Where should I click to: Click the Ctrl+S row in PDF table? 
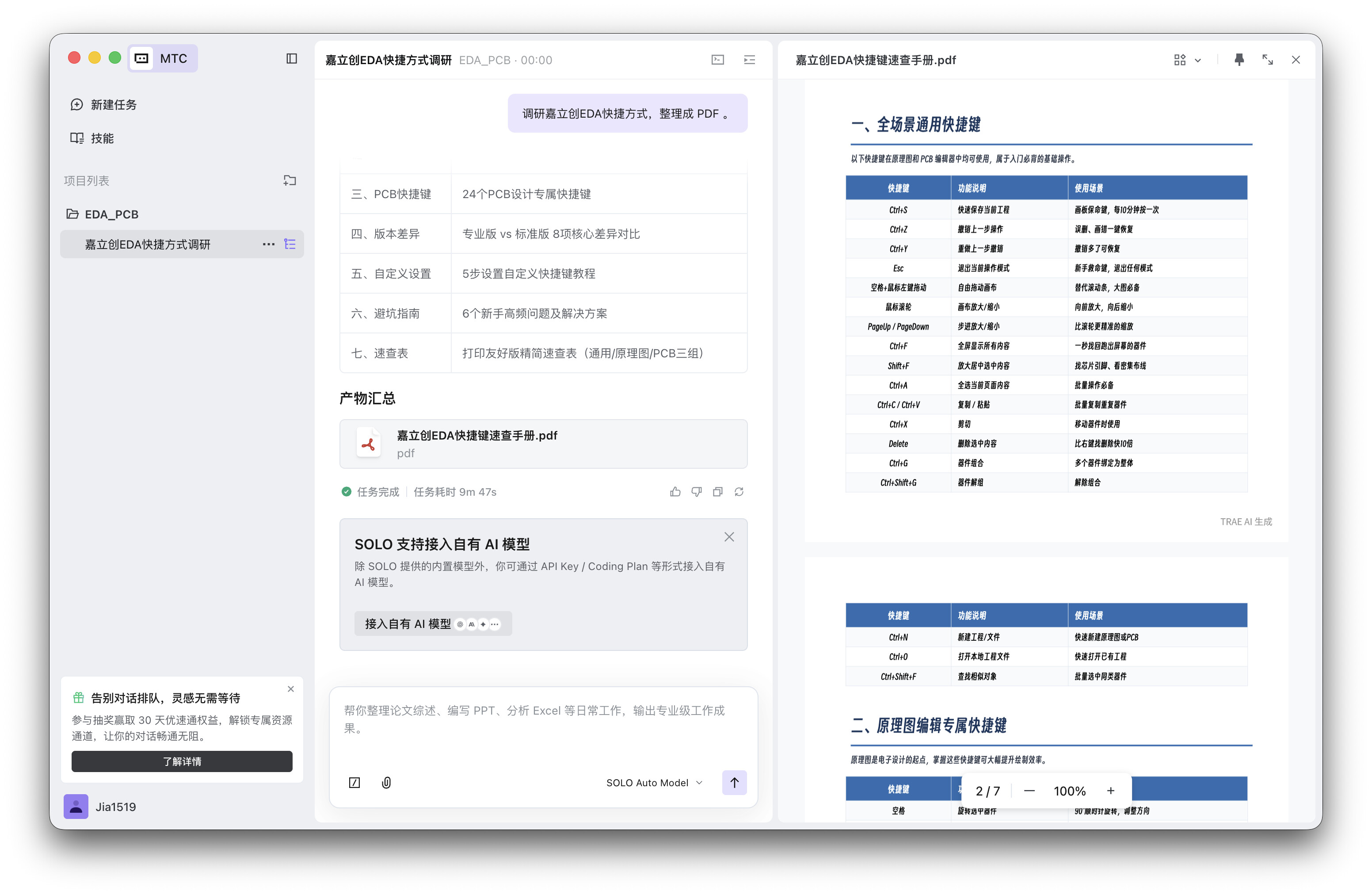coord(1046,210)
